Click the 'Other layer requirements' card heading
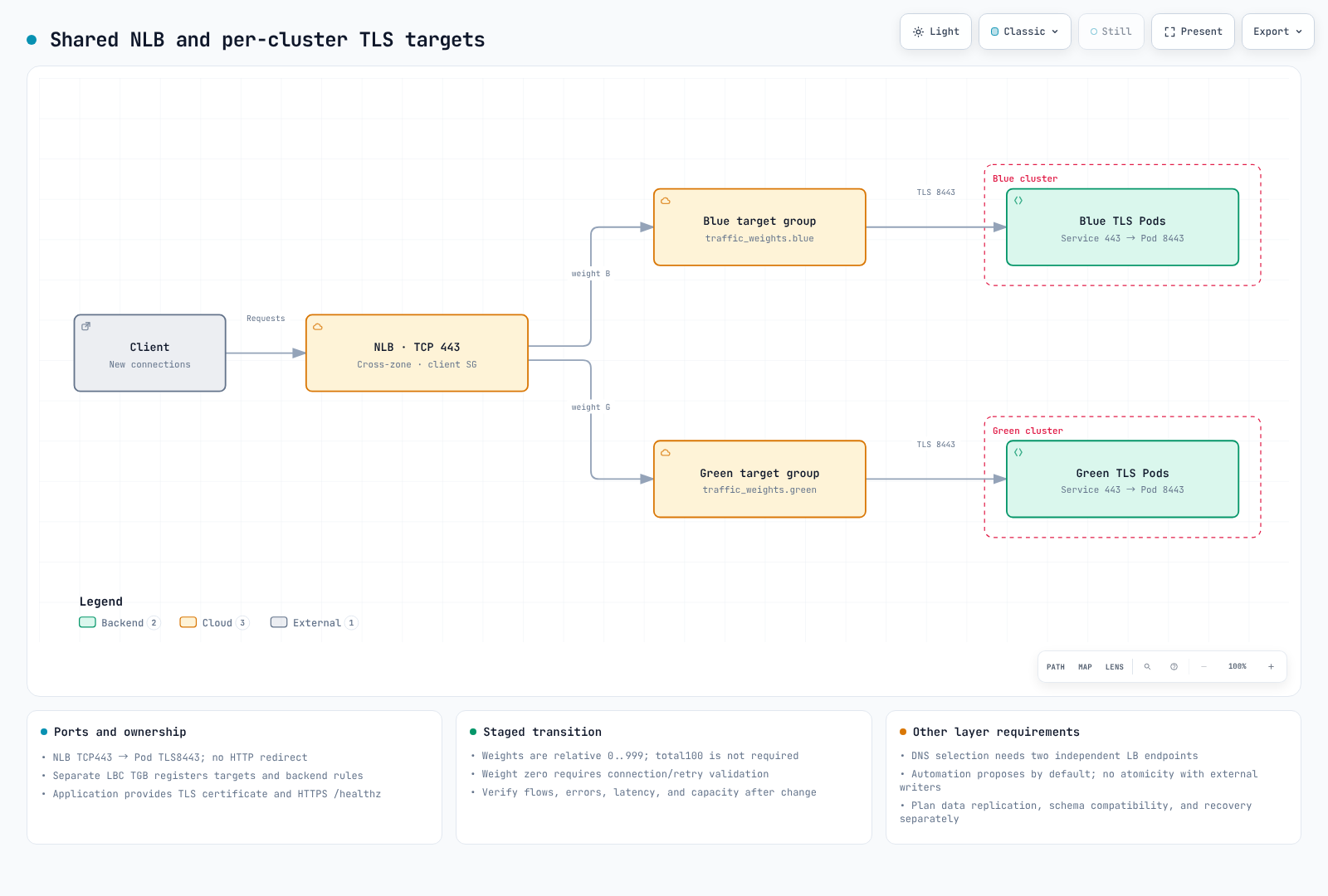This screenshot has width=1328, height=896. click(x=996, y=732)
